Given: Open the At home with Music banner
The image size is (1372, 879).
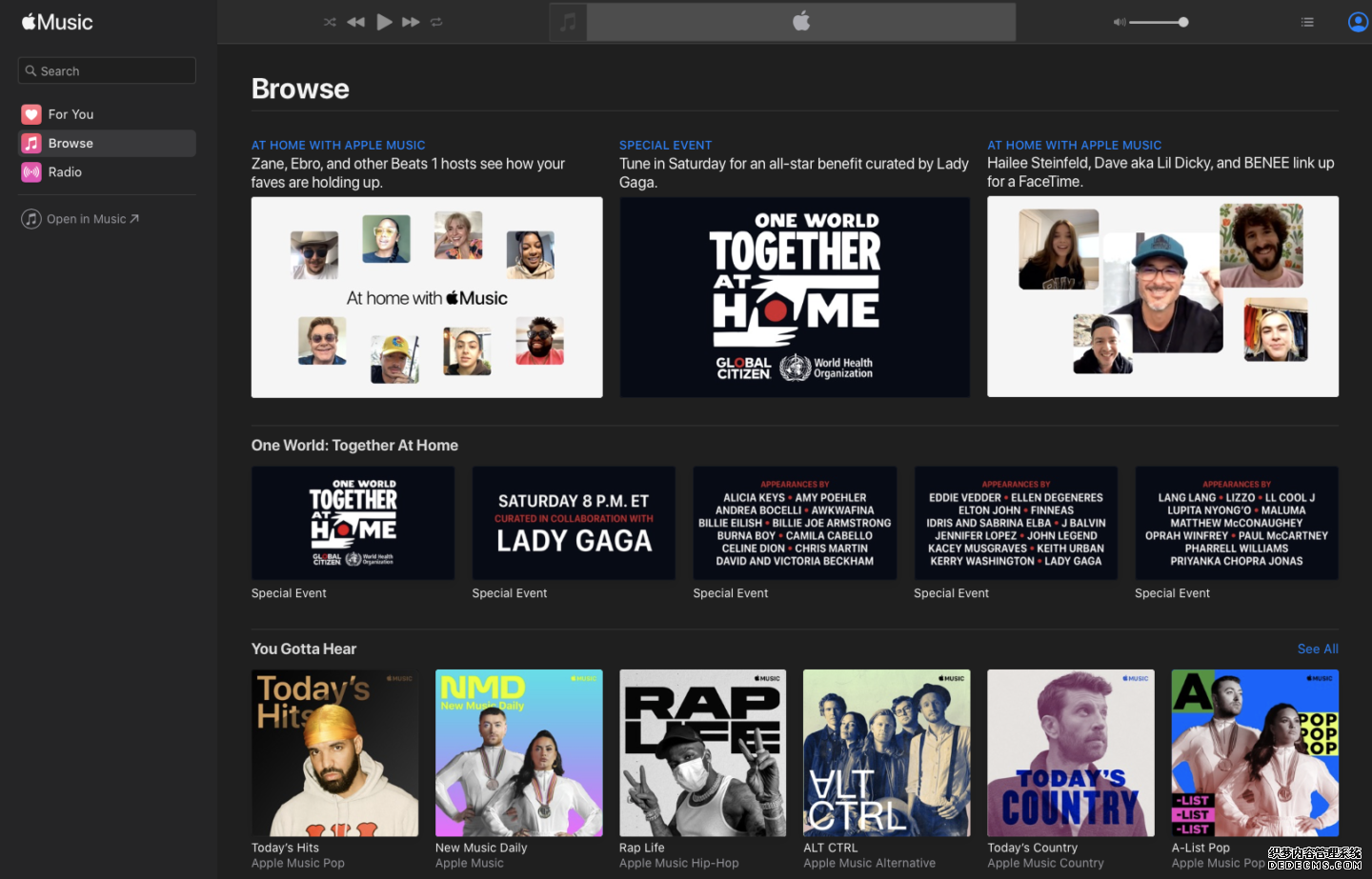Looking at the screenshot, I should 427,297.
